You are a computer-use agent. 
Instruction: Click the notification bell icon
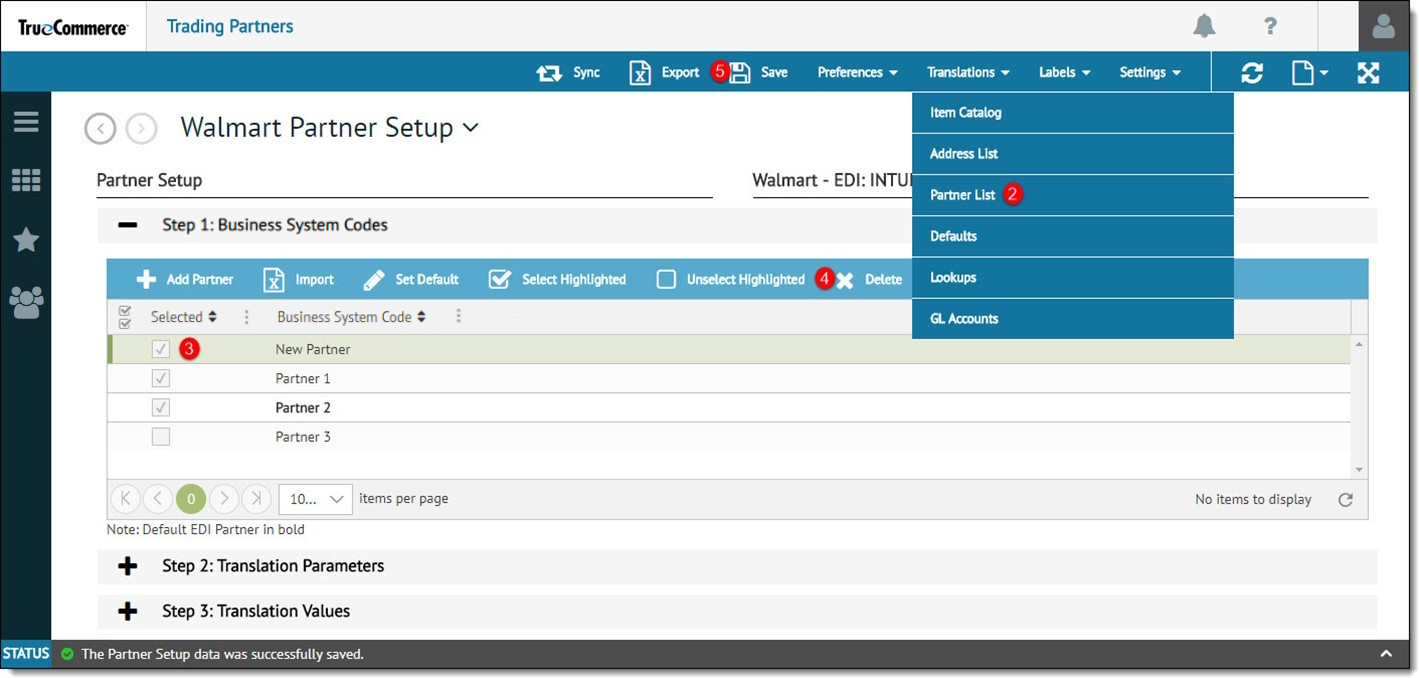tap(1204, 27)
